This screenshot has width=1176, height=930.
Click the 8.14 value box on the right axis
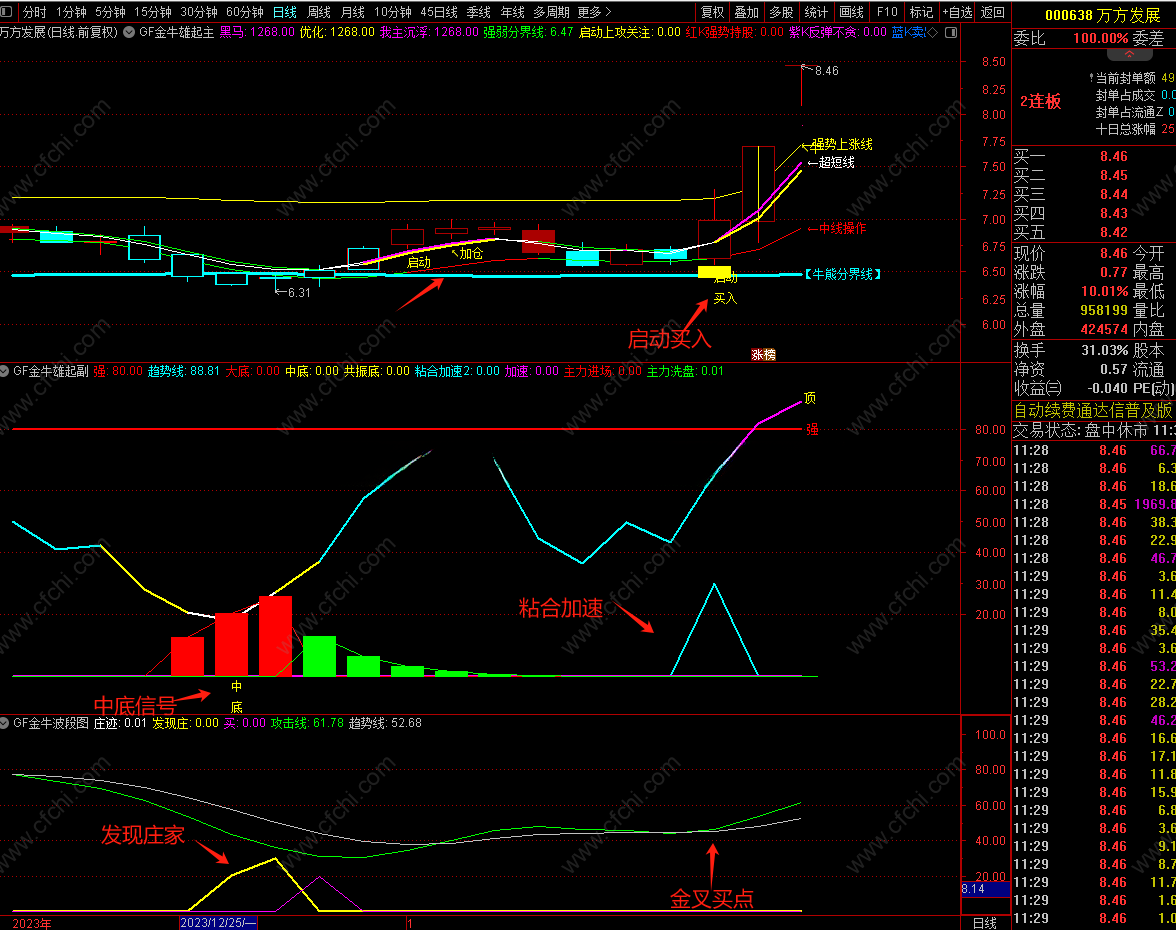click(x=985, y=889)
